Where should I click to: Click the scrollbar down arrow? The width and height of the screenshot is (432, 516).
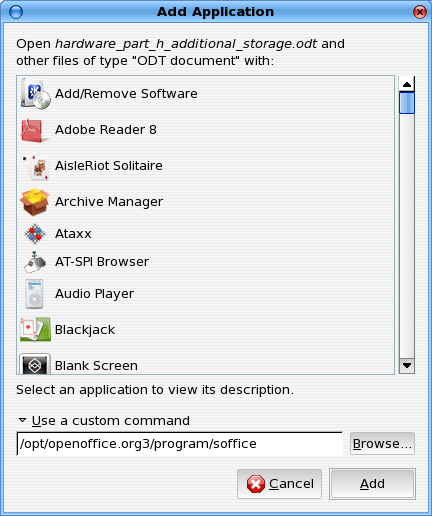[407, 365]
